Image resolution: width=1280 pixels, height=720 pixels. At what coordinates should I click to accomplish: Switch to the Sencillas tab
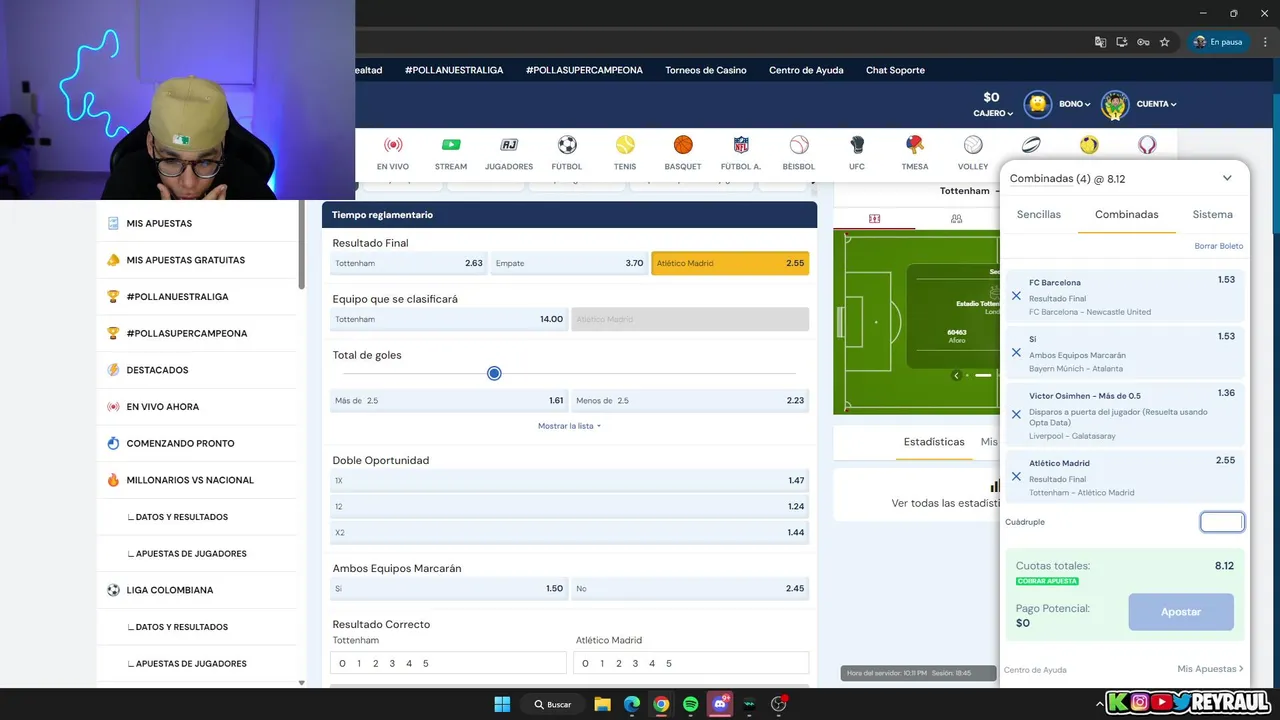[1039, 214]
